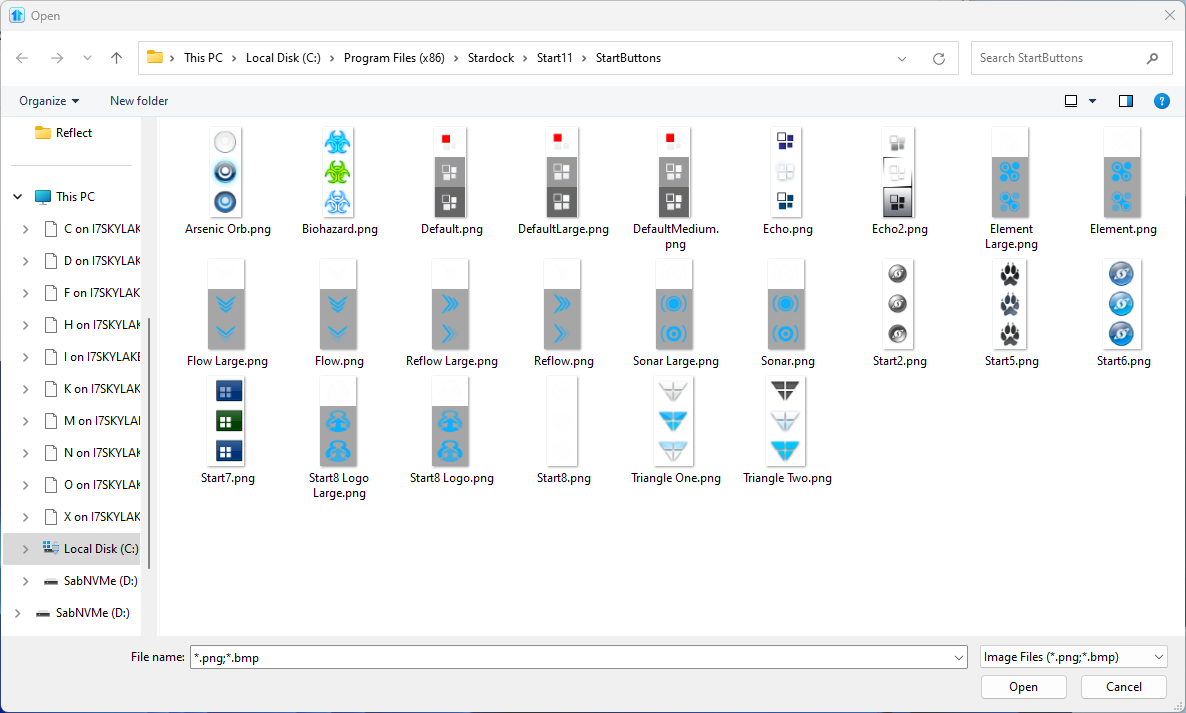Image resolution: width=1186 pixels, height=713 pixels.
Task: Refresh the StartButtons folder view
Action: [938, 58]
